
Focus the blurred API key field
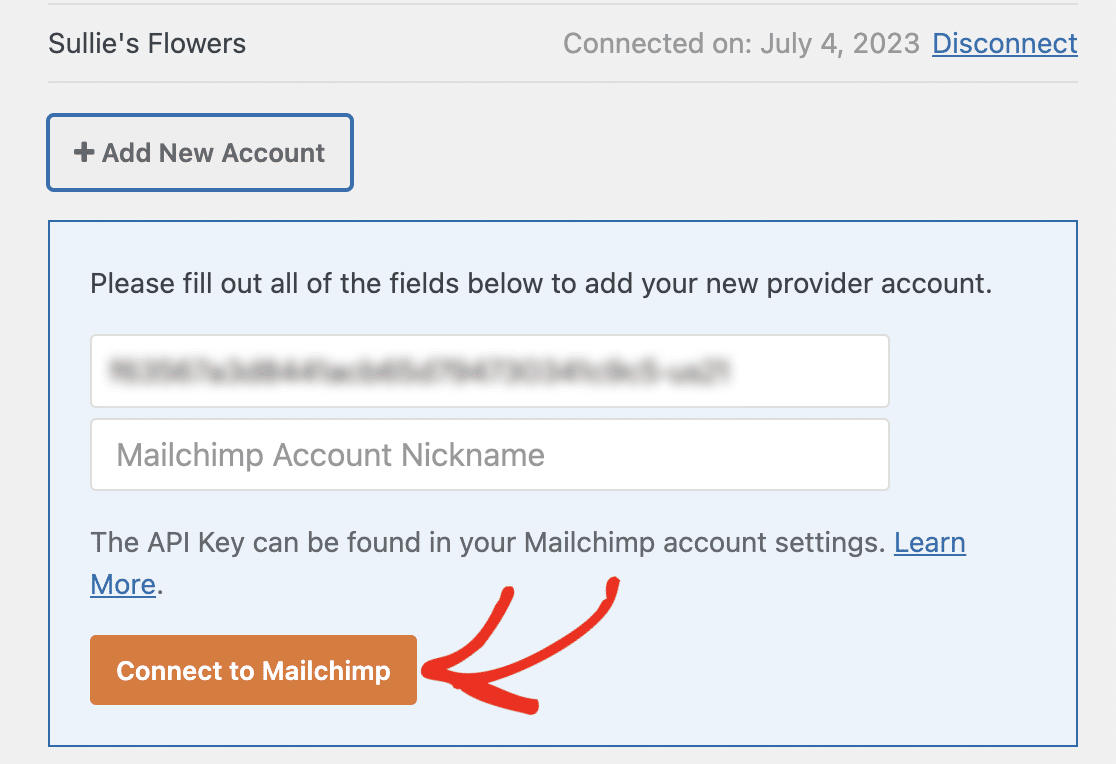pyautogui.click(x=489, y=371)
